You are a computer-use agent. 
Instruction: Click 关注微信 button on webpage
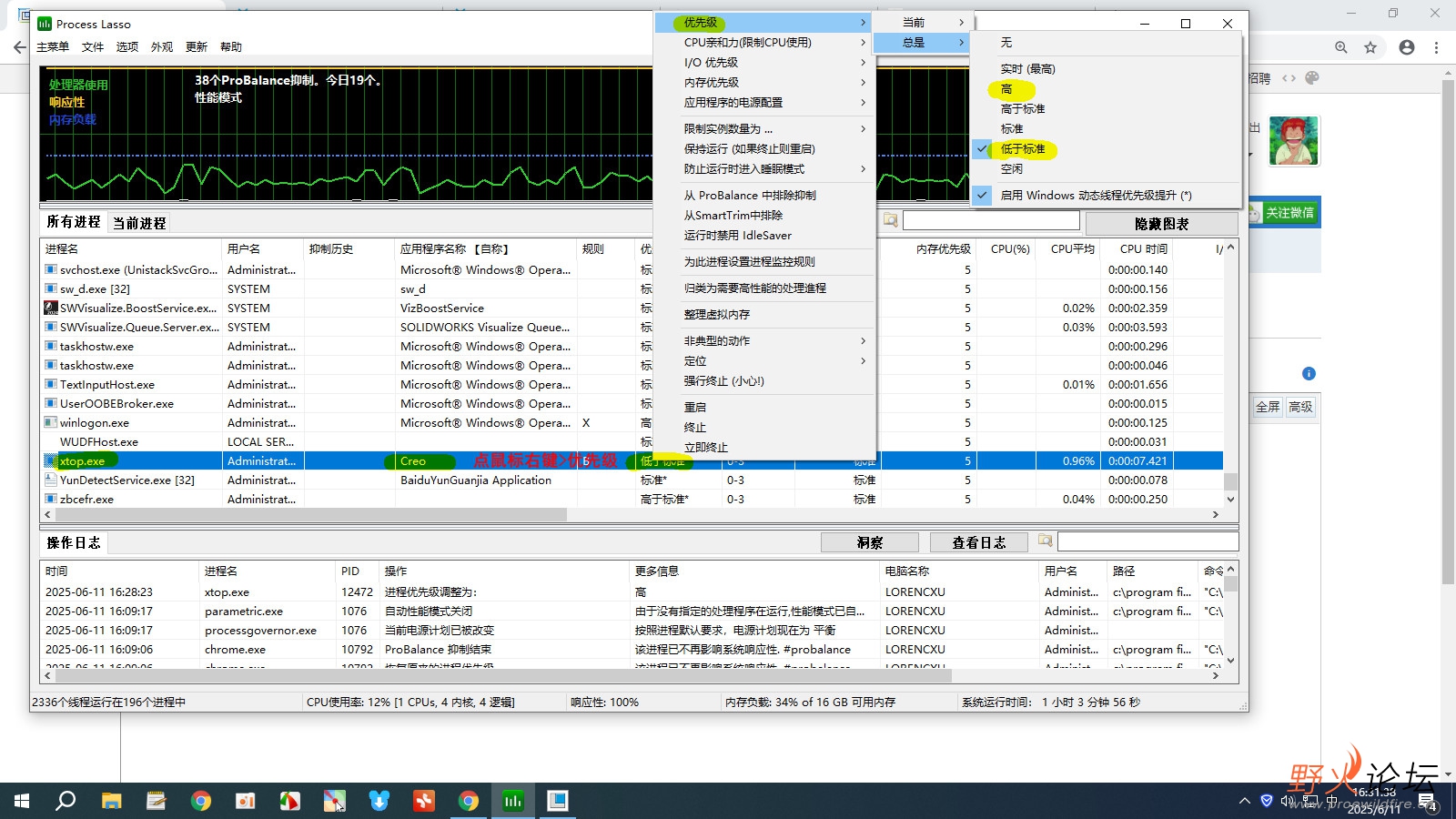tap(1282, 213)
